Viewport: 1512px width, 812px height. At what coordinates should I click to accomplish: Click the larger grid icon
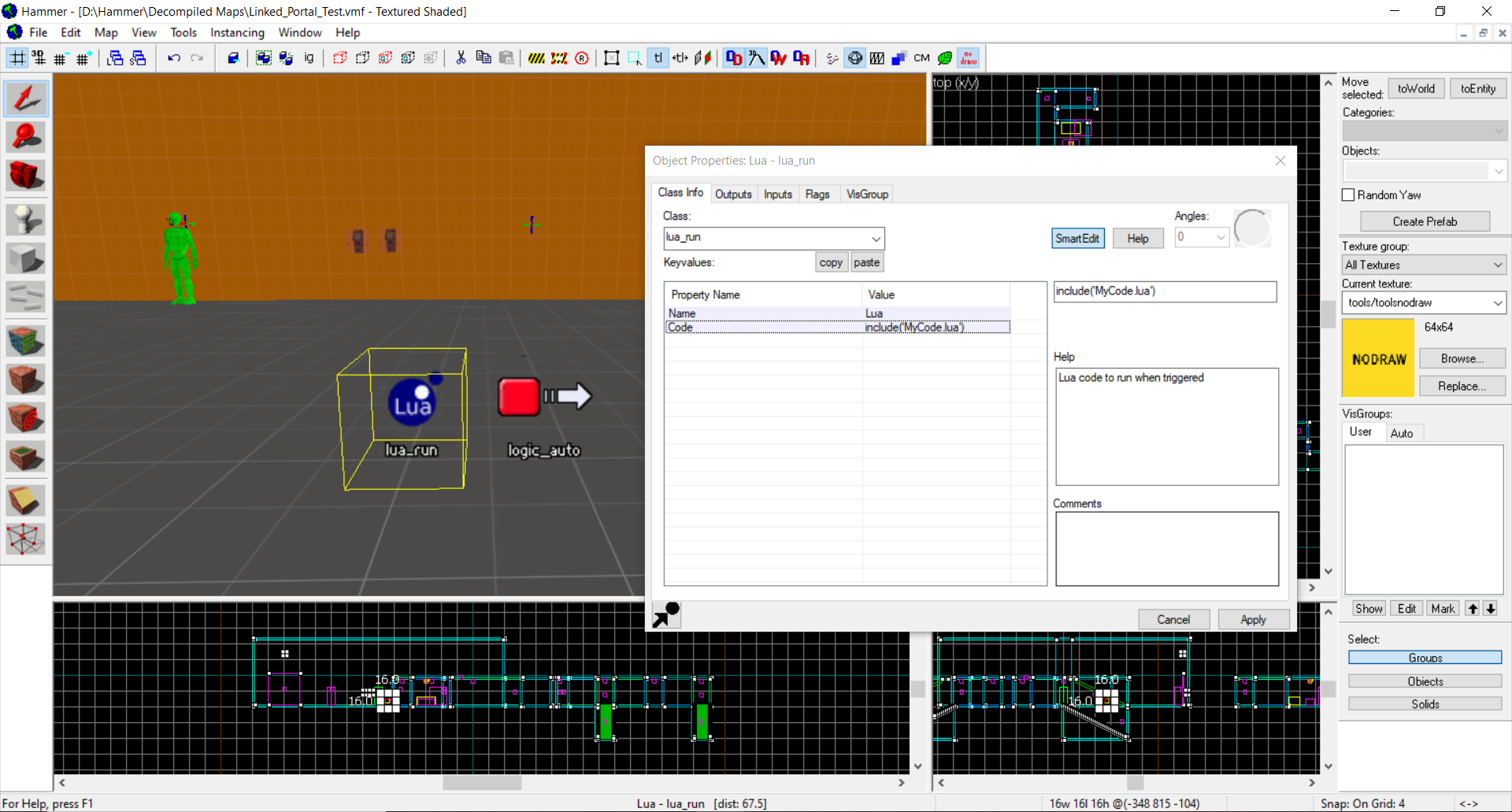click(x=83, y=57)
